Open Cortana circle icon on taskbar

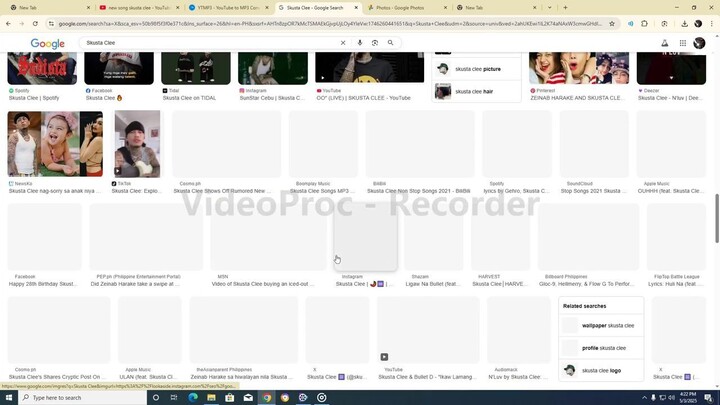[x=156, y=398]
